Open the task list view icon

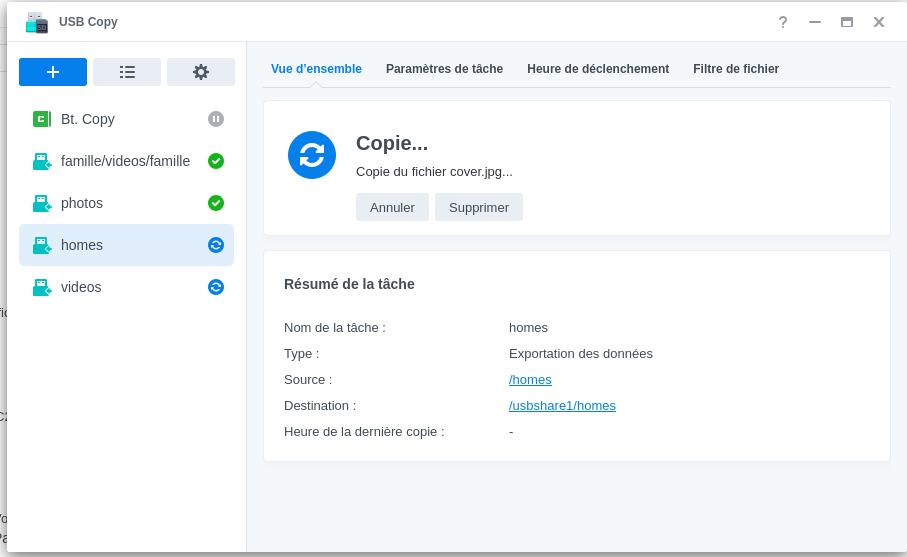(x=127, y=72)
